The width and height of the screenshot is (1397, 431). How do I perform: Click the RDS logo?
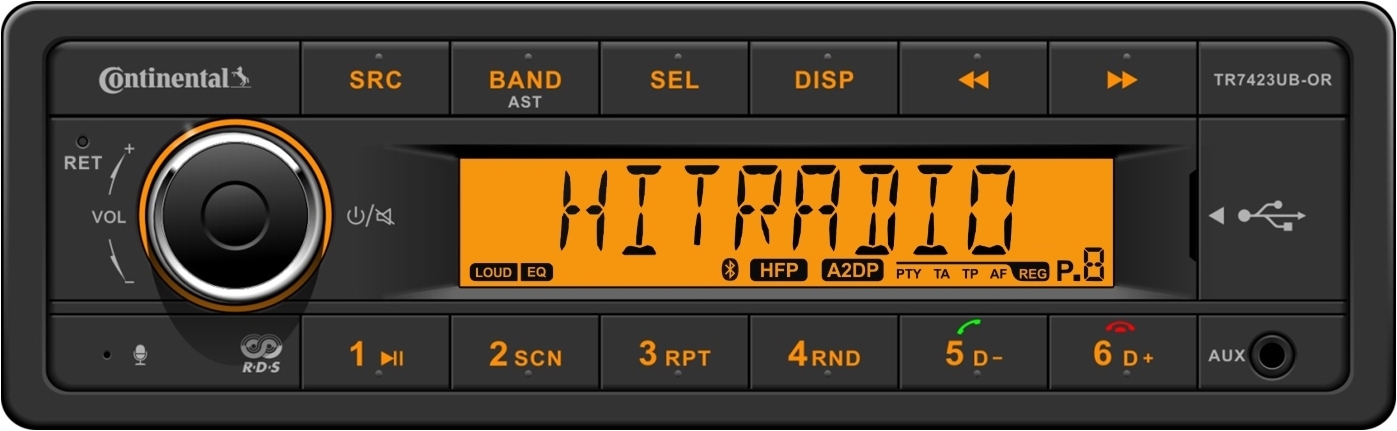pyautogui.click(x=261, y=354)
